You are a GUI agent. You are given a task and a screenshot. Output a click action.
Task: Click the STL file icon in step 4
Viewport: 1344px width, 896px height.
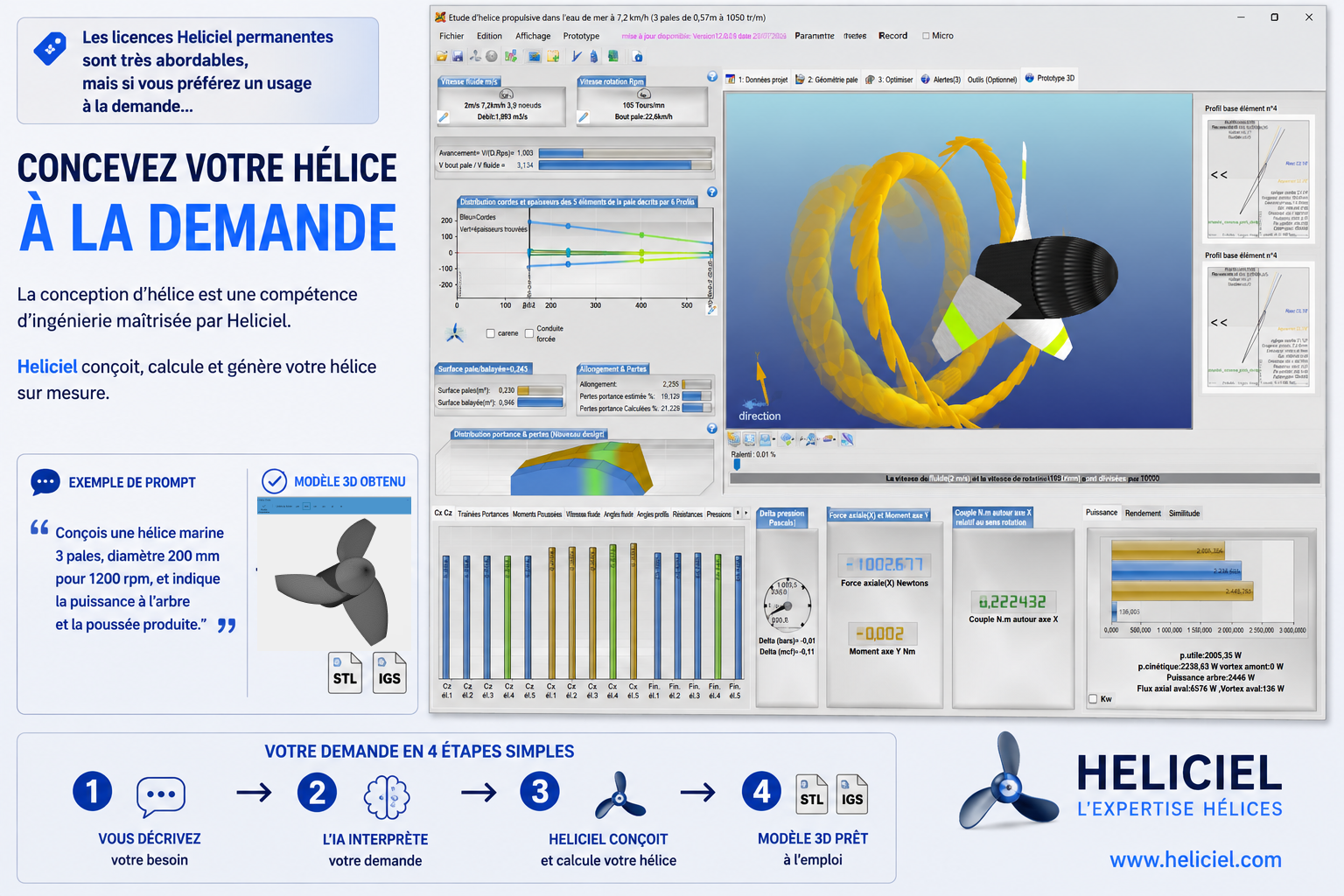pyautogui.click(x=812, y=794)
